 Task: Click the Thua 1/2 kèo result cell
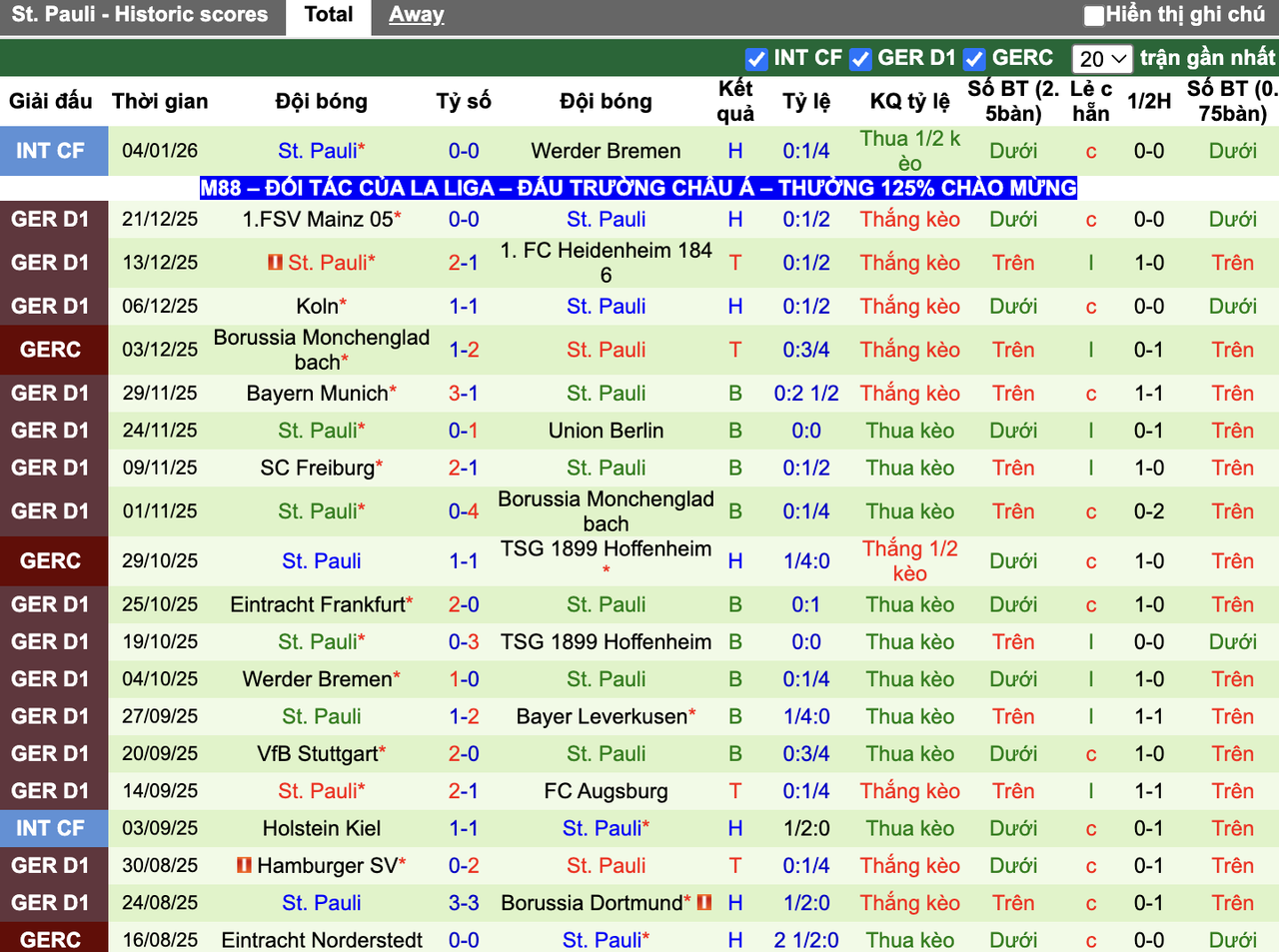(x=910, y=151)
